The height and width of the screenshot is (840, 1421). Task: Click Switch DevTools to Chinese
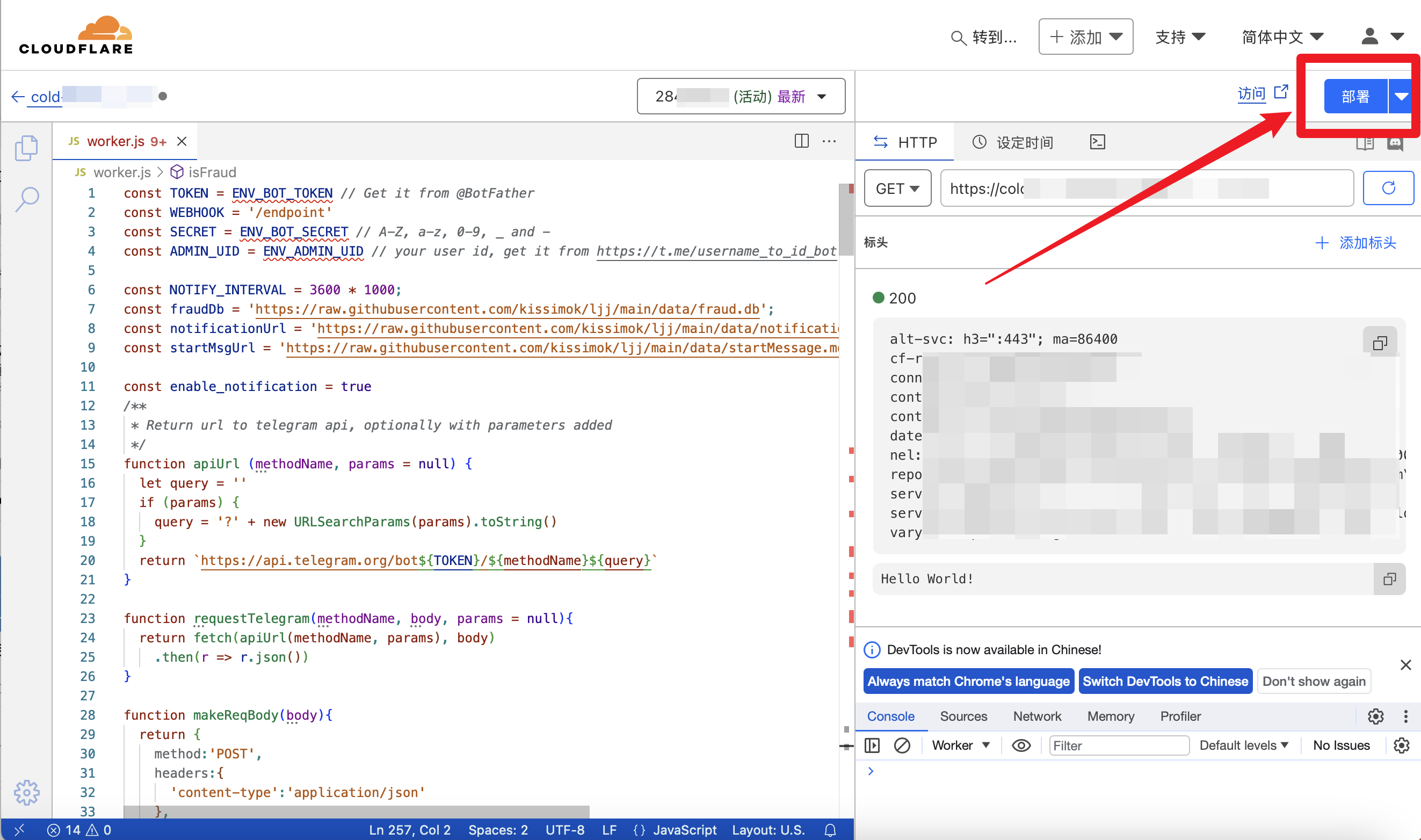1165,681
